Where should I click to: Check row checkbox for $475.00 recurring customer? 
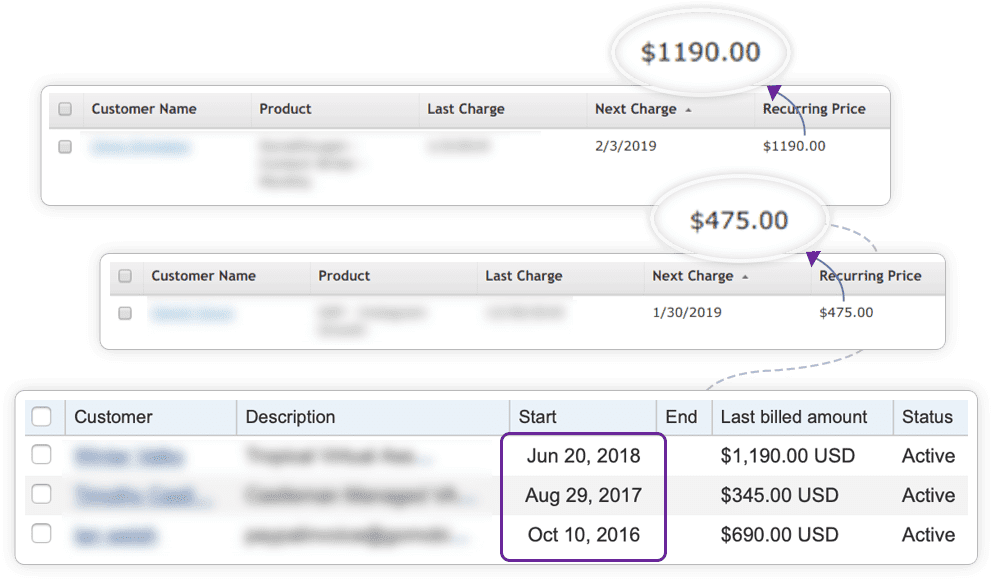point(125,313)
